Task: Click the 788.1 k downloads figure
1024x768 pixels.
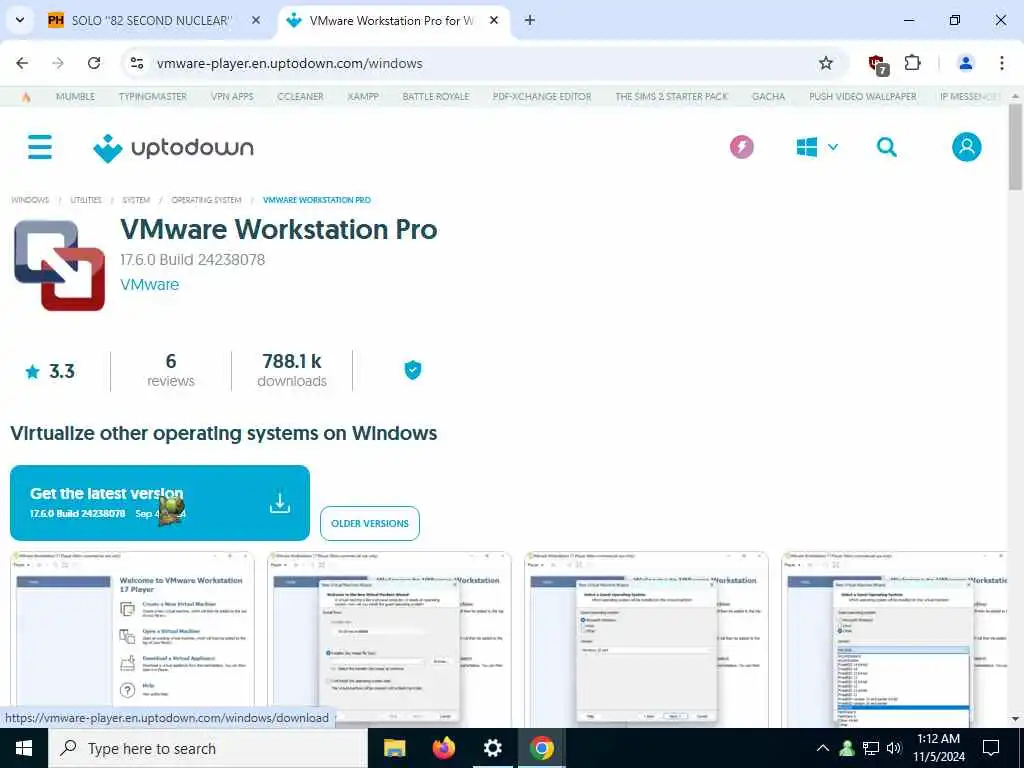Action: coord(292,371)
